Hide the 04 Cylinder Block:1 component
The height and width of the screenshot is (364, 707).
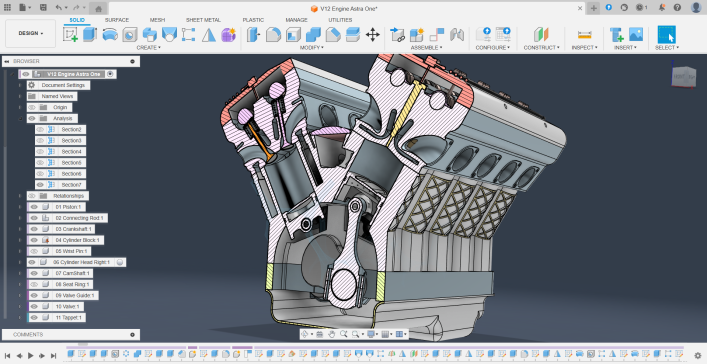point(34,240)
